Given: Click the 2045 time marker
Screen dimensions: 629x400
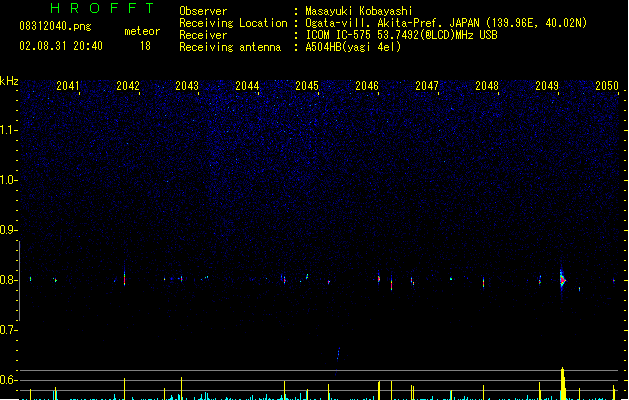Looking at the screenshot, I should [x=307, y=86].
